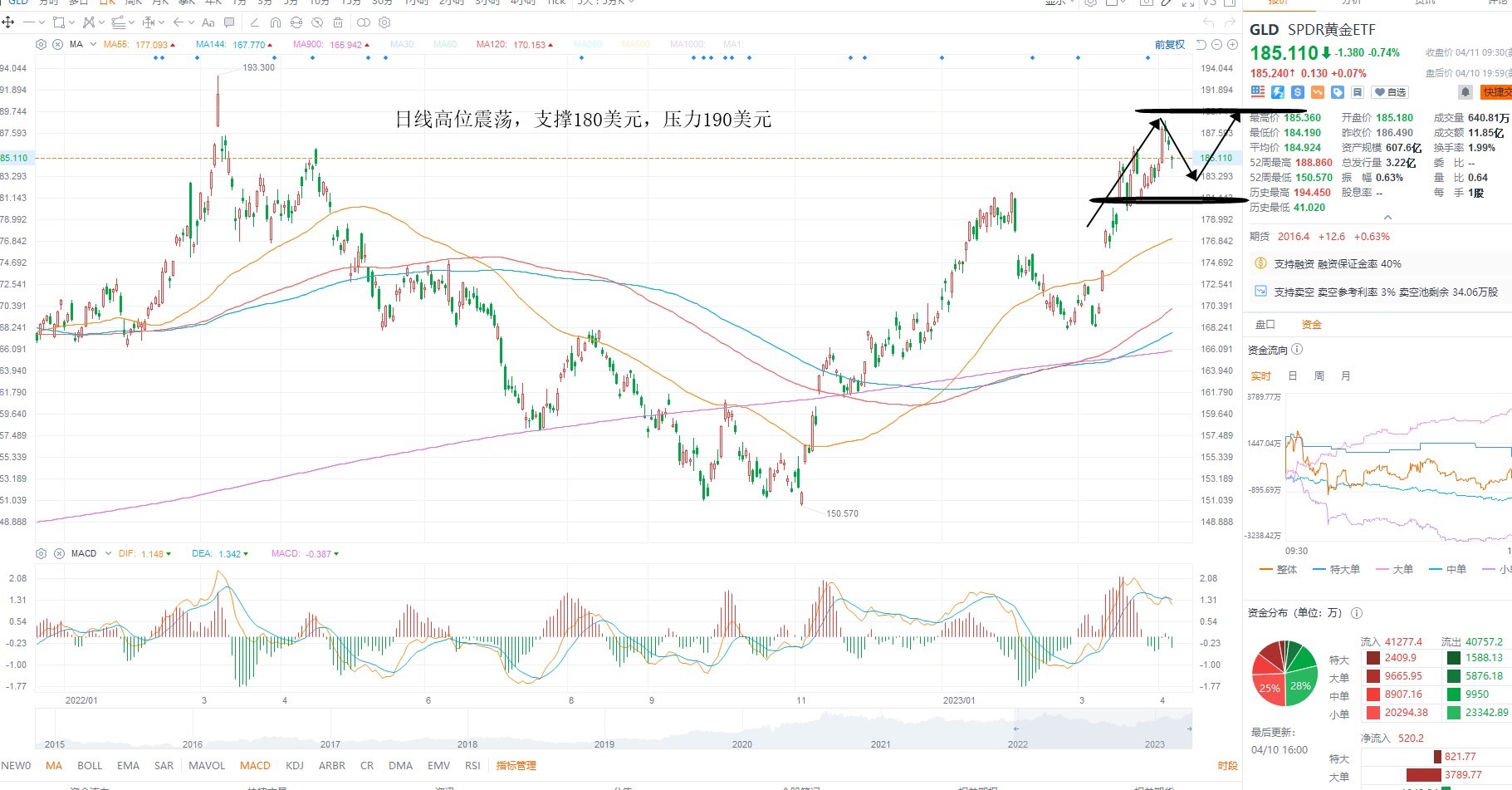
Task: Open the drawing toolbar settings gear
Action: tap(384, 22)
